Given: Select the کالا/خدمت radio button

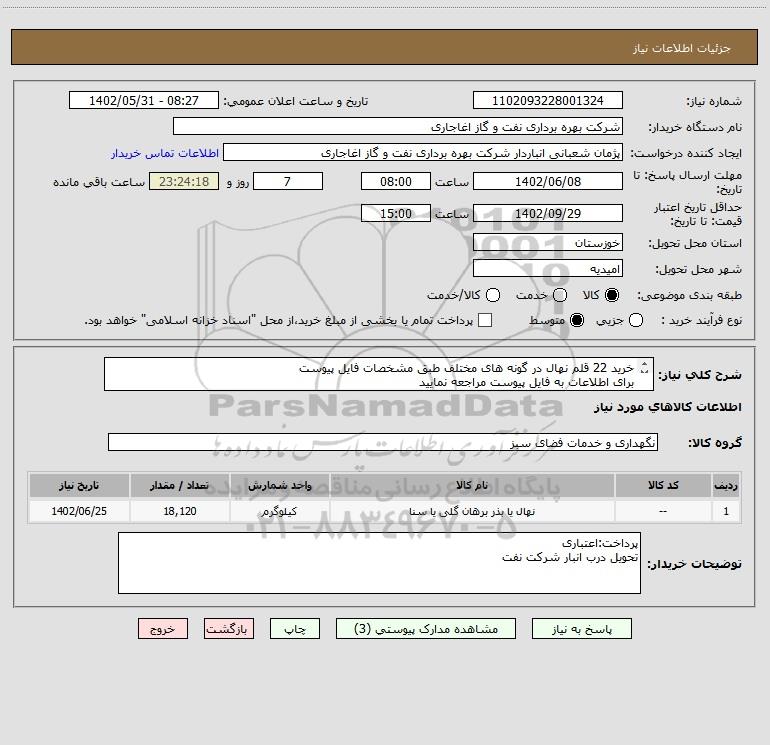Looking at the screenshot, I should tap(493, 295).
